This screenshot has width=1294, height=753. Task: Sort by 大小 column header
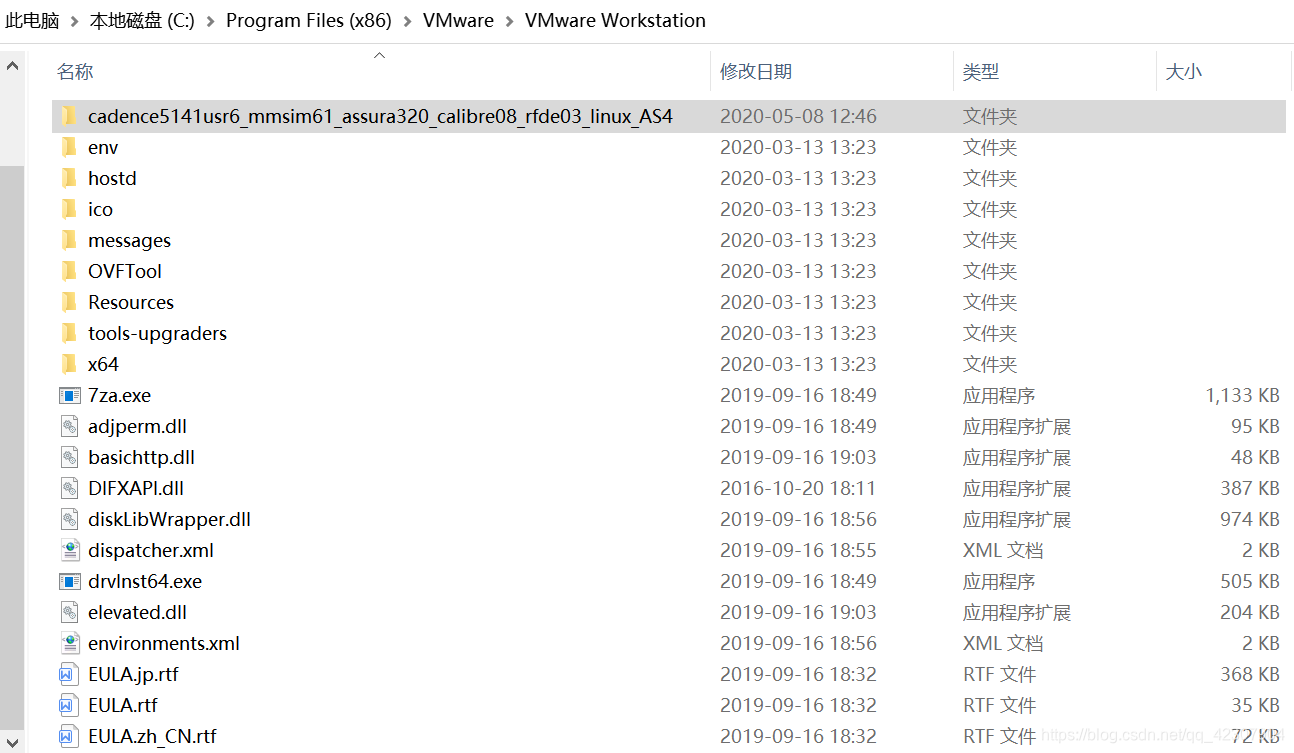[x=1184, y=72]
